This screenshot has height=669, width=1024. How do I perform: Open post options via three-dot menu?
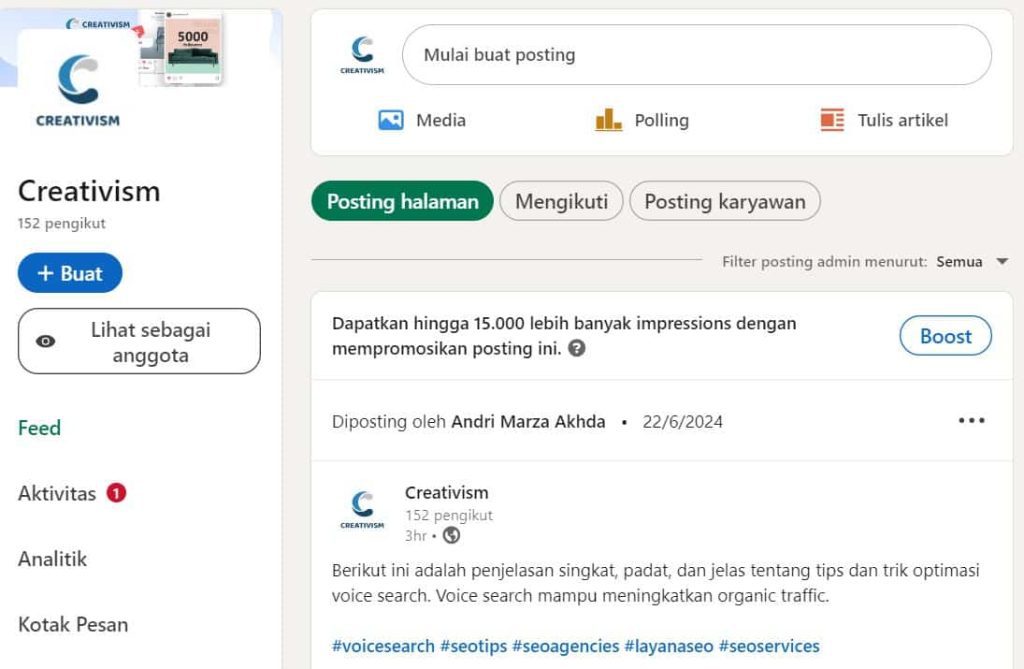tap(970, 420)
